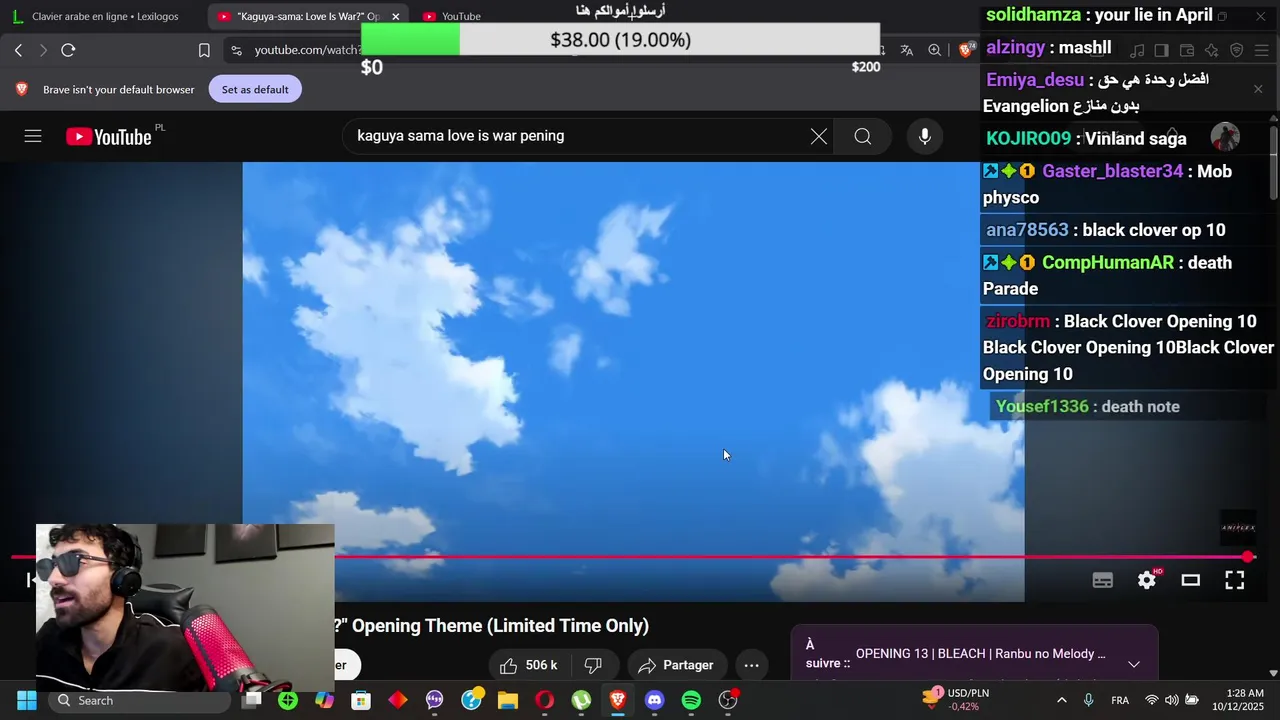Open uTorrent from the taskbar
The image size is (1280, 720).
click(x=581, y=700)
